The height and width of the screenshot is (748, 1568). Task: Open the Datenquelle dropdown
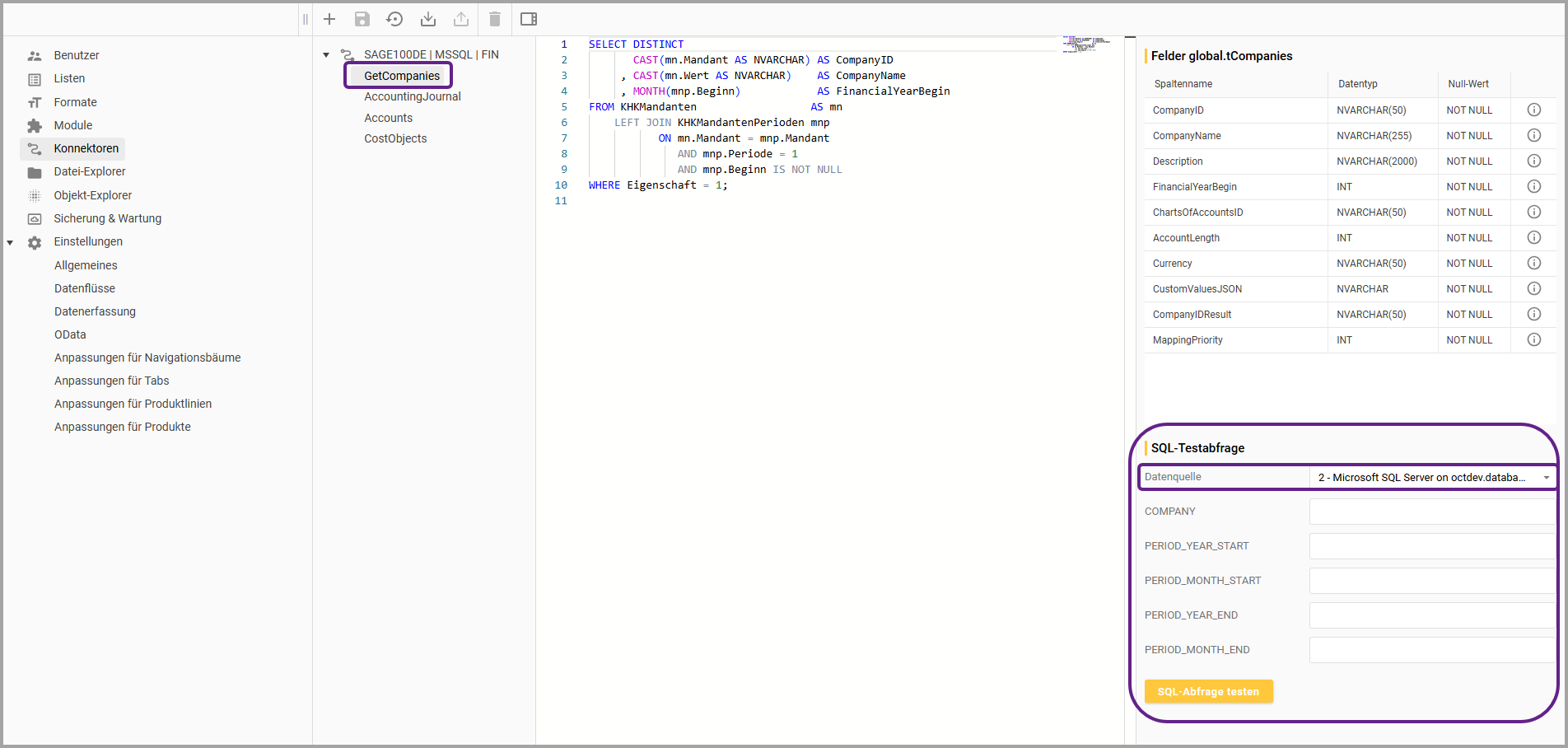1430,478
